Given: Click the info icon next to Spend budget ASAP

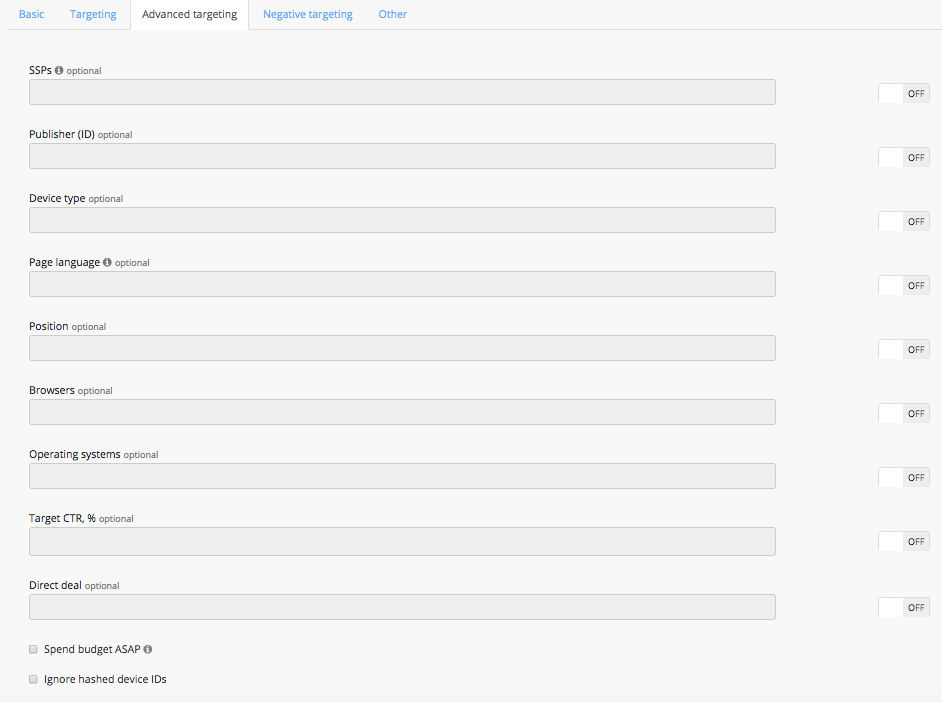Looking at the screenshot, I should click(x=148, y=650).
